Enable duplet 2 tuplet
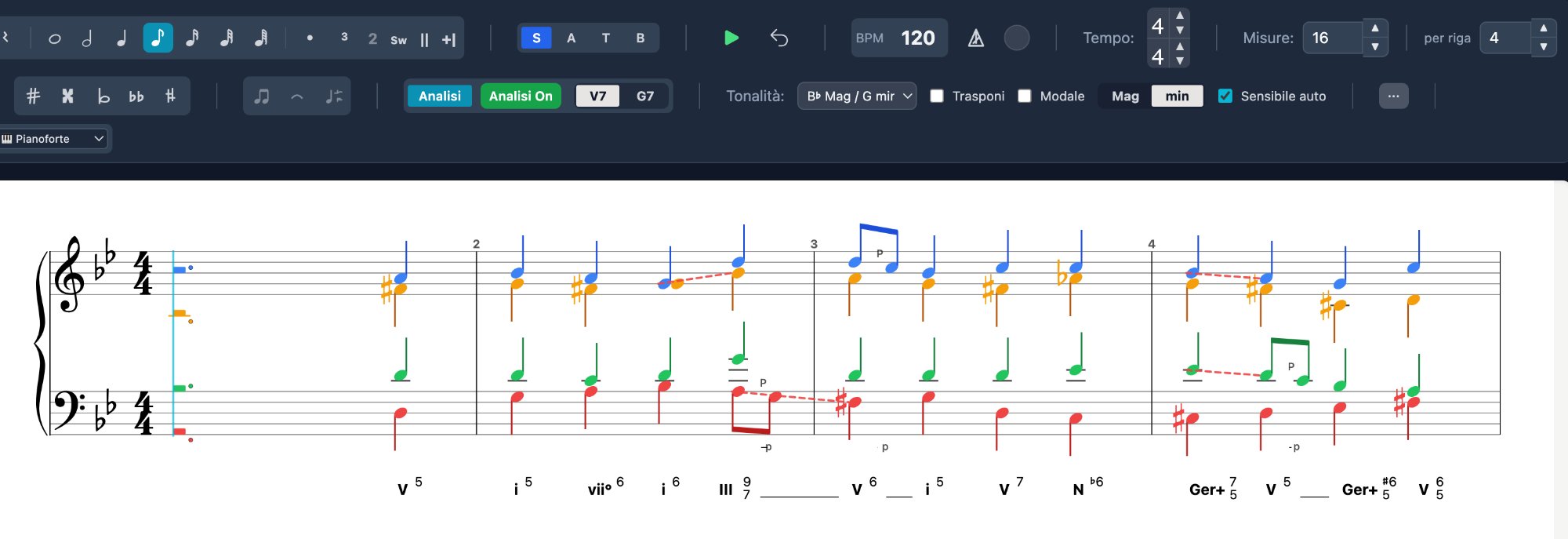Screen dimensions: 1568x539 pyautogui.click(x=372, y=38)
